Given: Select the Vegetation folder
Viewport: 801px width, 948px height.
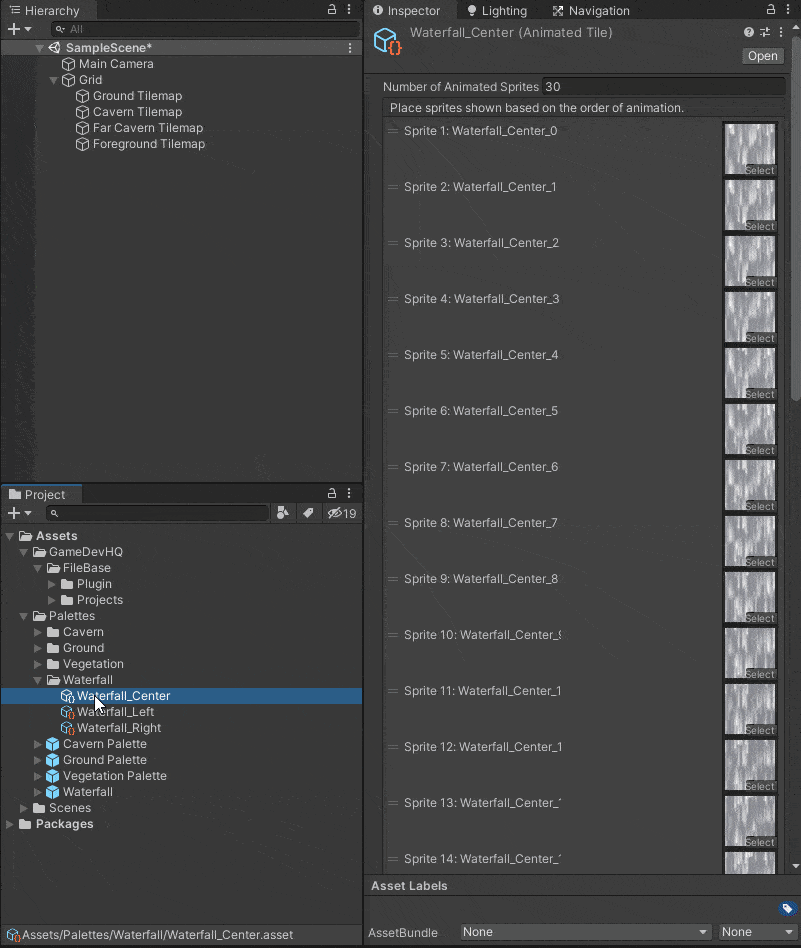Looking at the screenshot, I should 85,664.
